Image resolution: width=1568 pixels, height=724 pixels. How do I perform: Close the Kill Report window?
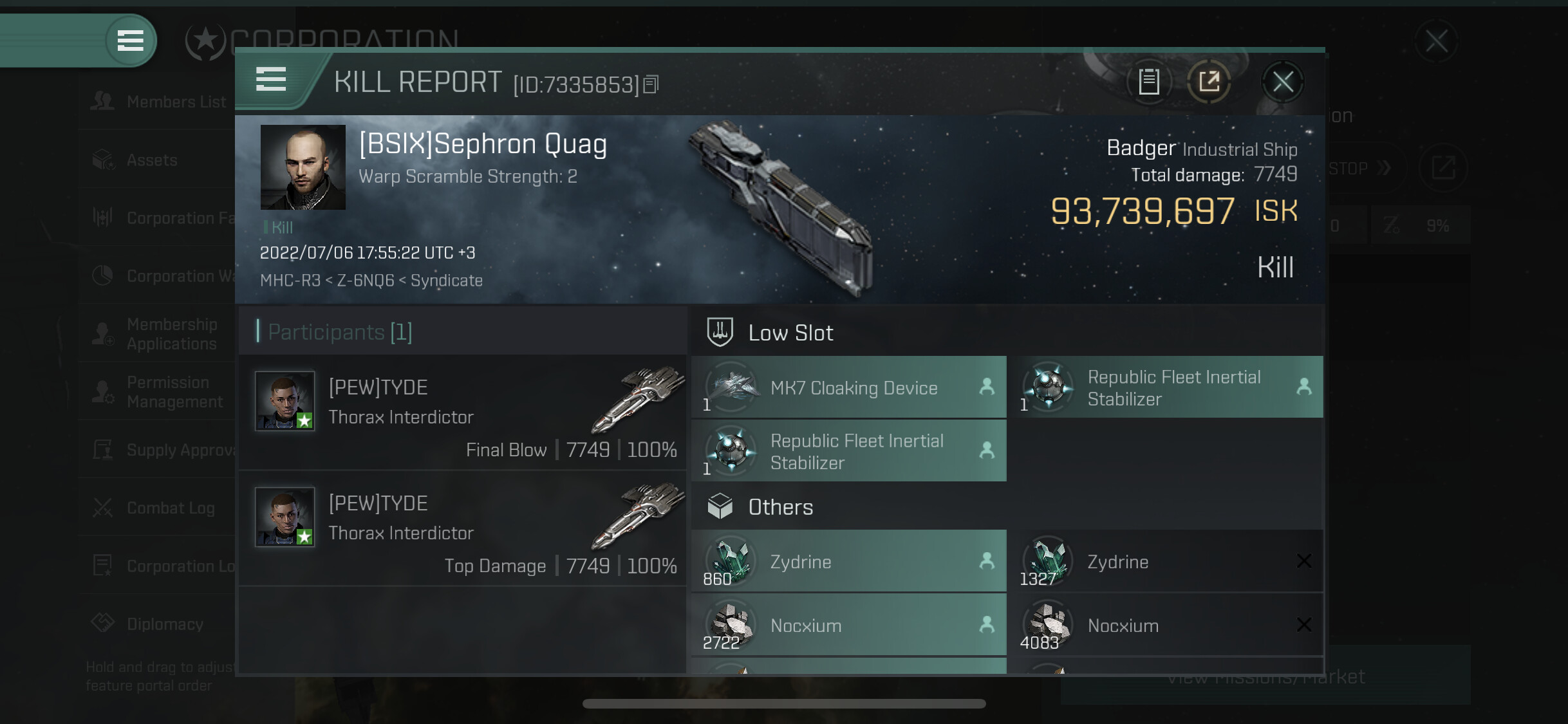coord(1282,82)
